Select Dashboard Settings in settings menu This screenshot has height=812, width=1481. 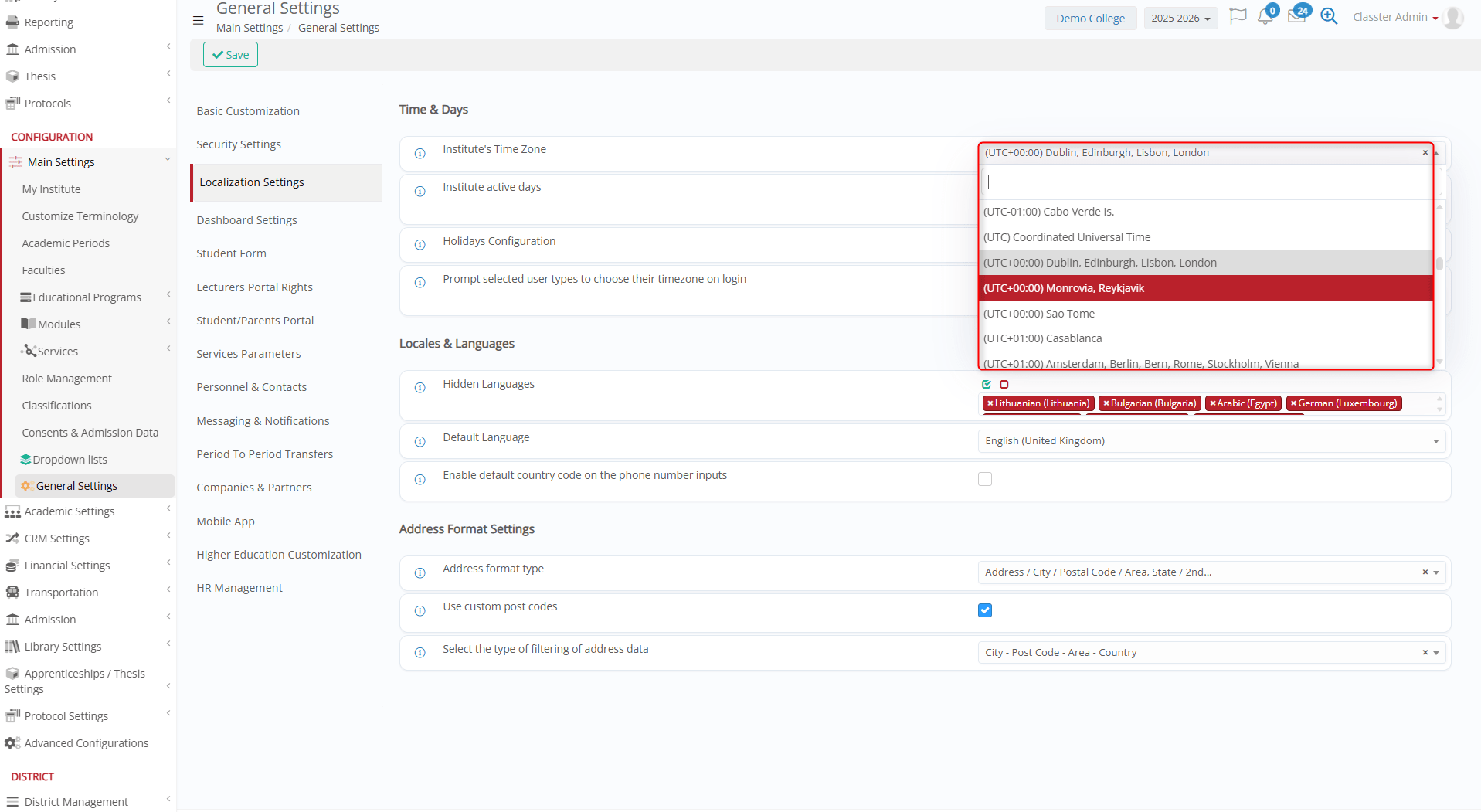click(x=246, y=220)
